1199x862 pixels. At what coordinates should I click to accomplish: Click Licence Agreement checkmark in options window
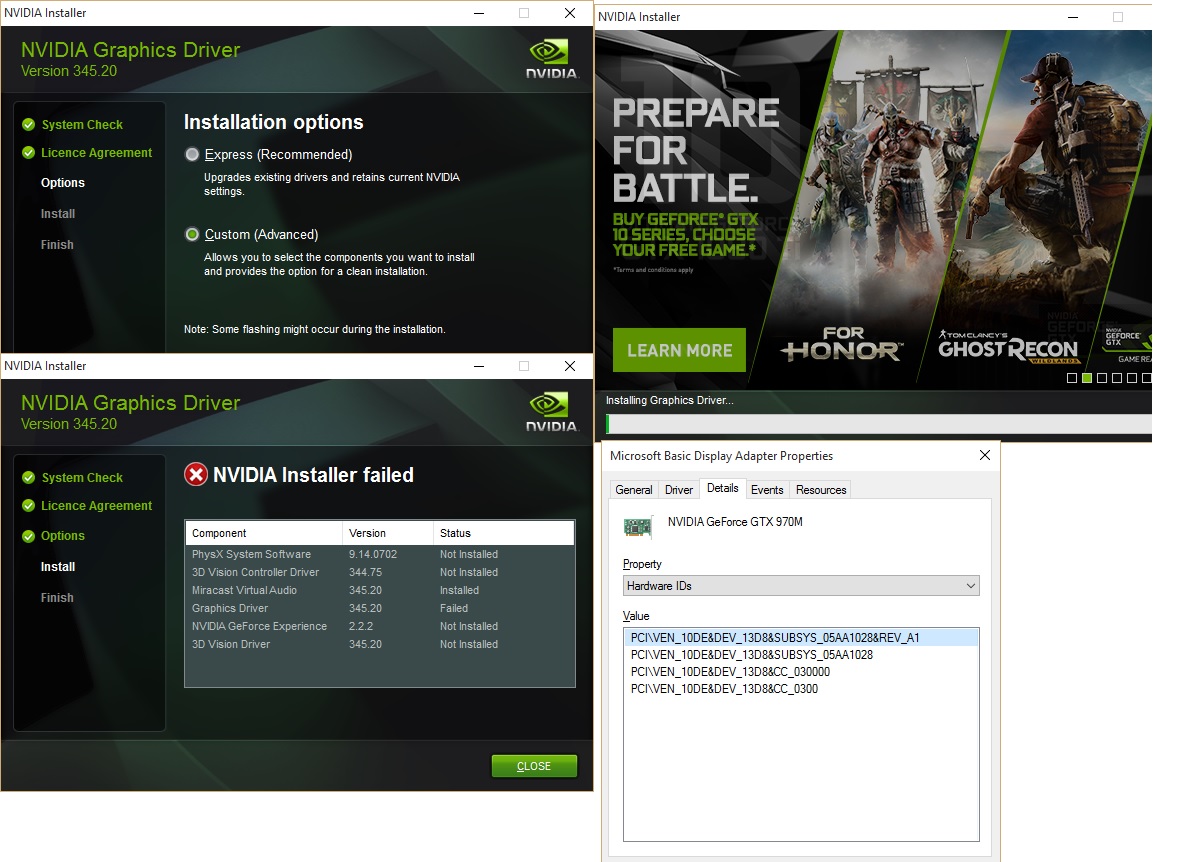pos(28,153)
